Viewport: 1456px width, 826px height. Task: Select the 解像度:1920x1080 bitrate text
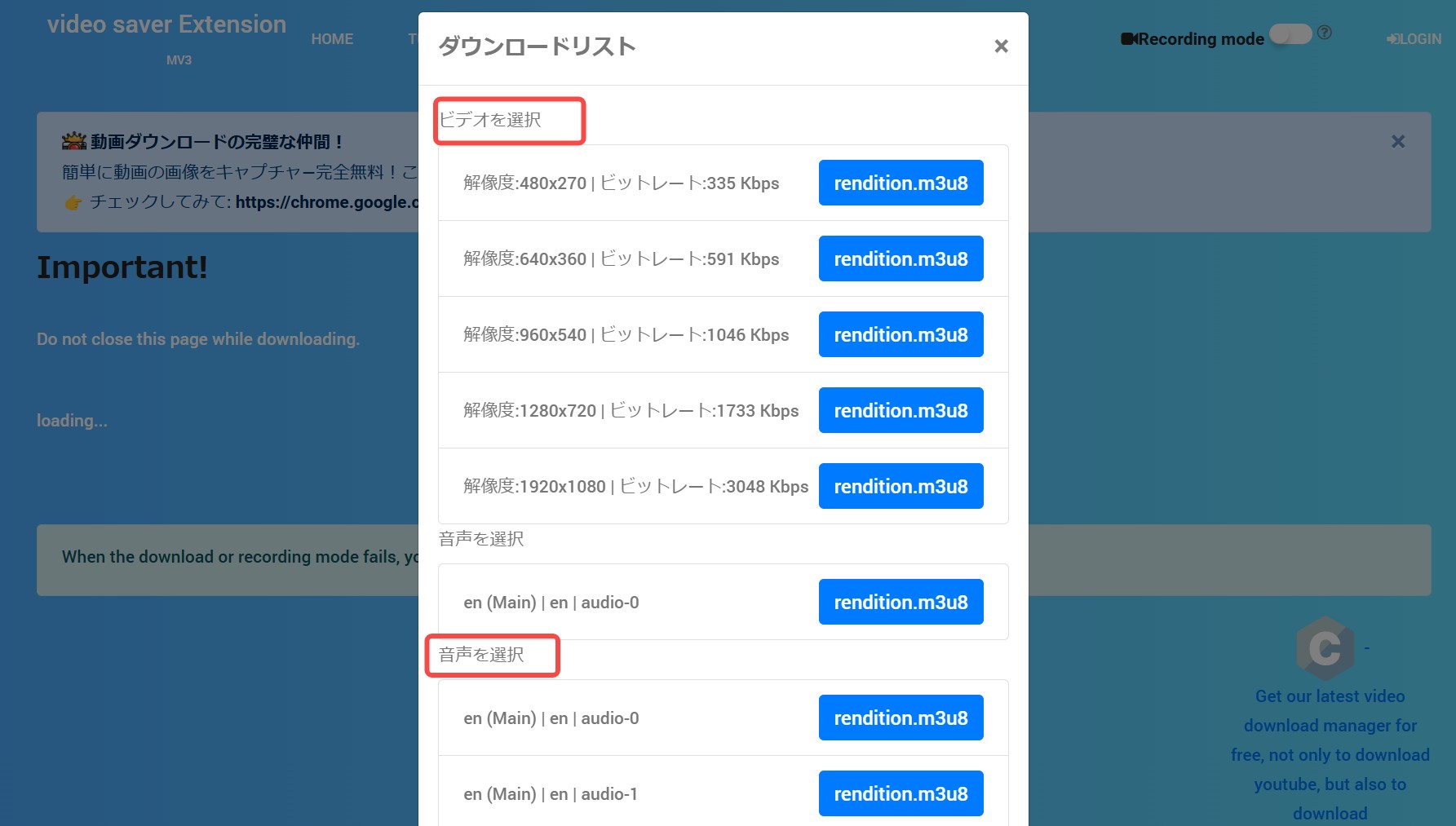pyautogui.click(x=714, y=486)
